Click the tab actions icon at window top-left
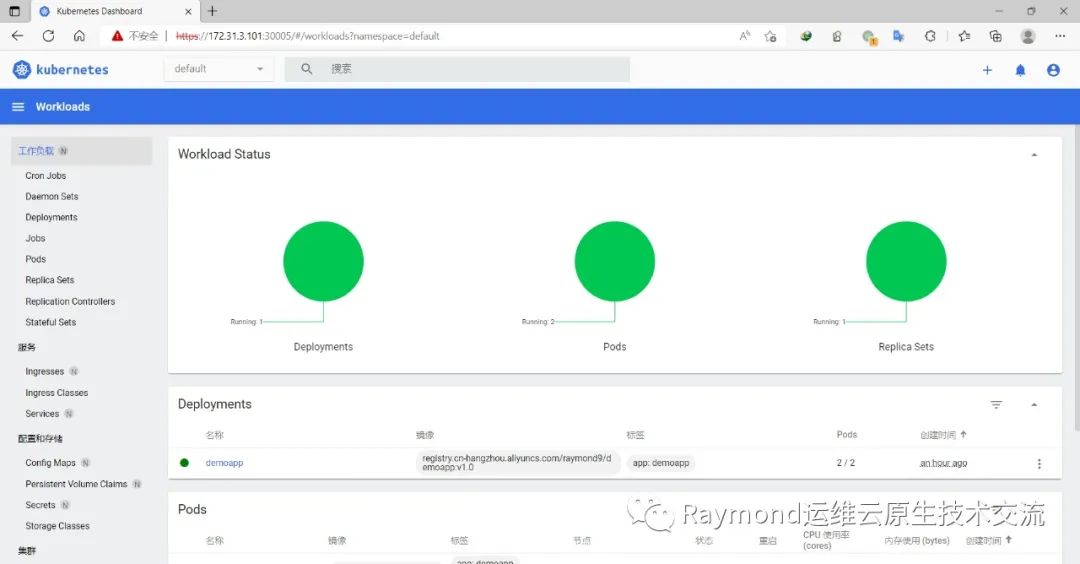Viewport: 1080px width, 564px height. [14, 11]
